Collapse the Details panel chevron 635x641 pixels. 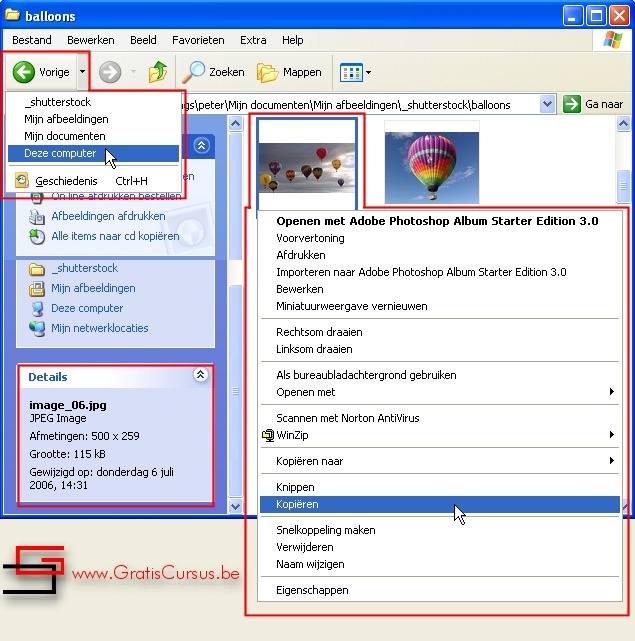(200, 374)
